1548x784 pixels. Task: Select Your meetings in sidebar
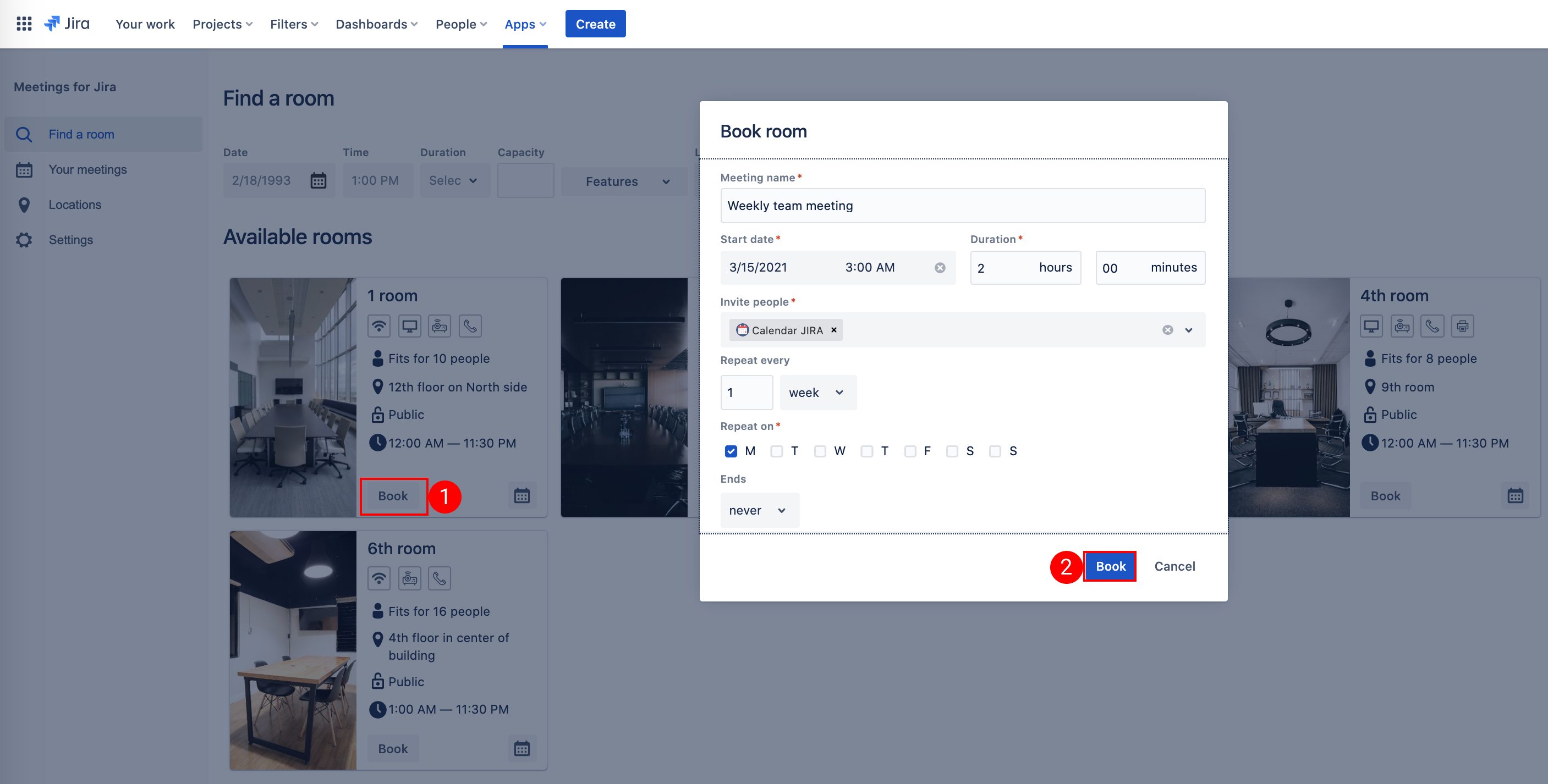tap(103, 170)
